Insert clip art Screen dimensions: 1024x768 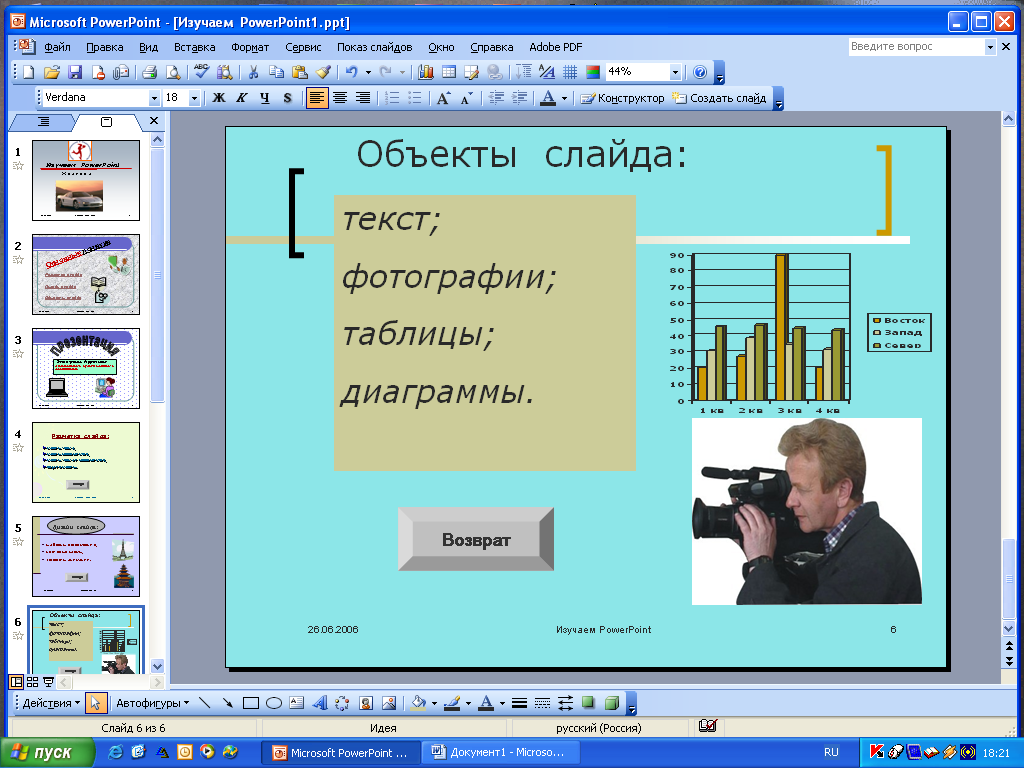tap(366, 703)
